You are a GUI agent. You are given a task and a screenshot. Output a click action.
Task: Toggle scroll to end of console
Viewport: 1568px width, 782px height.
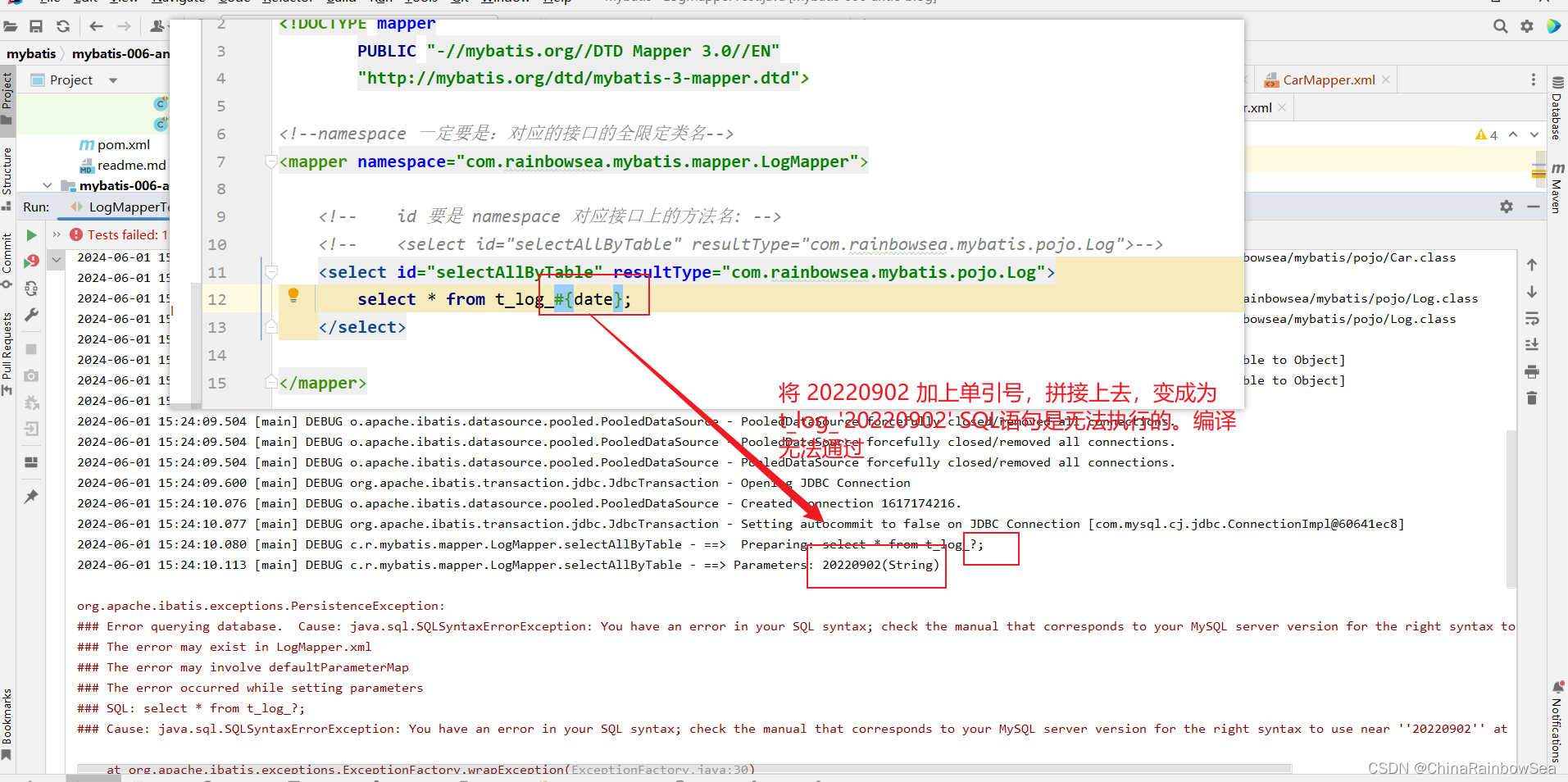pos(1532,345)
